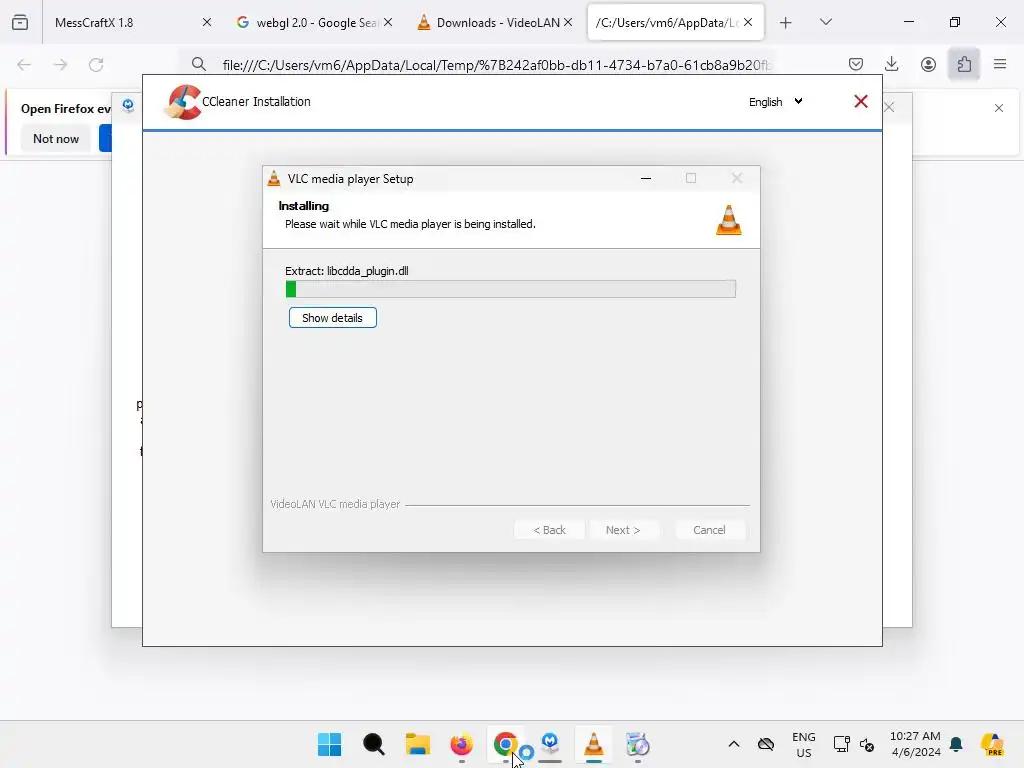
Task: Click the PRE preview tray icon
Action: (x=992, y=744)
